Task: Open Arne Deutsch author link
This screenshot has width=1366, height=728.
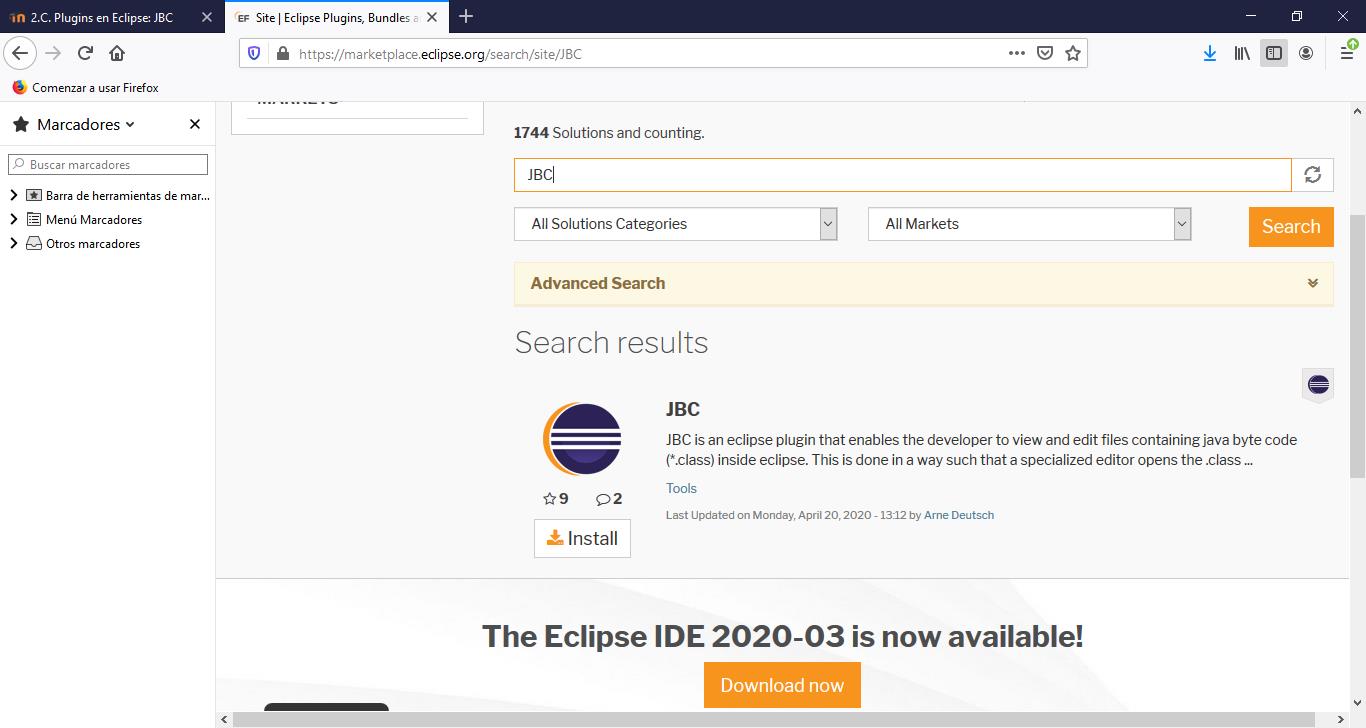Action: (x=959, y=515)
